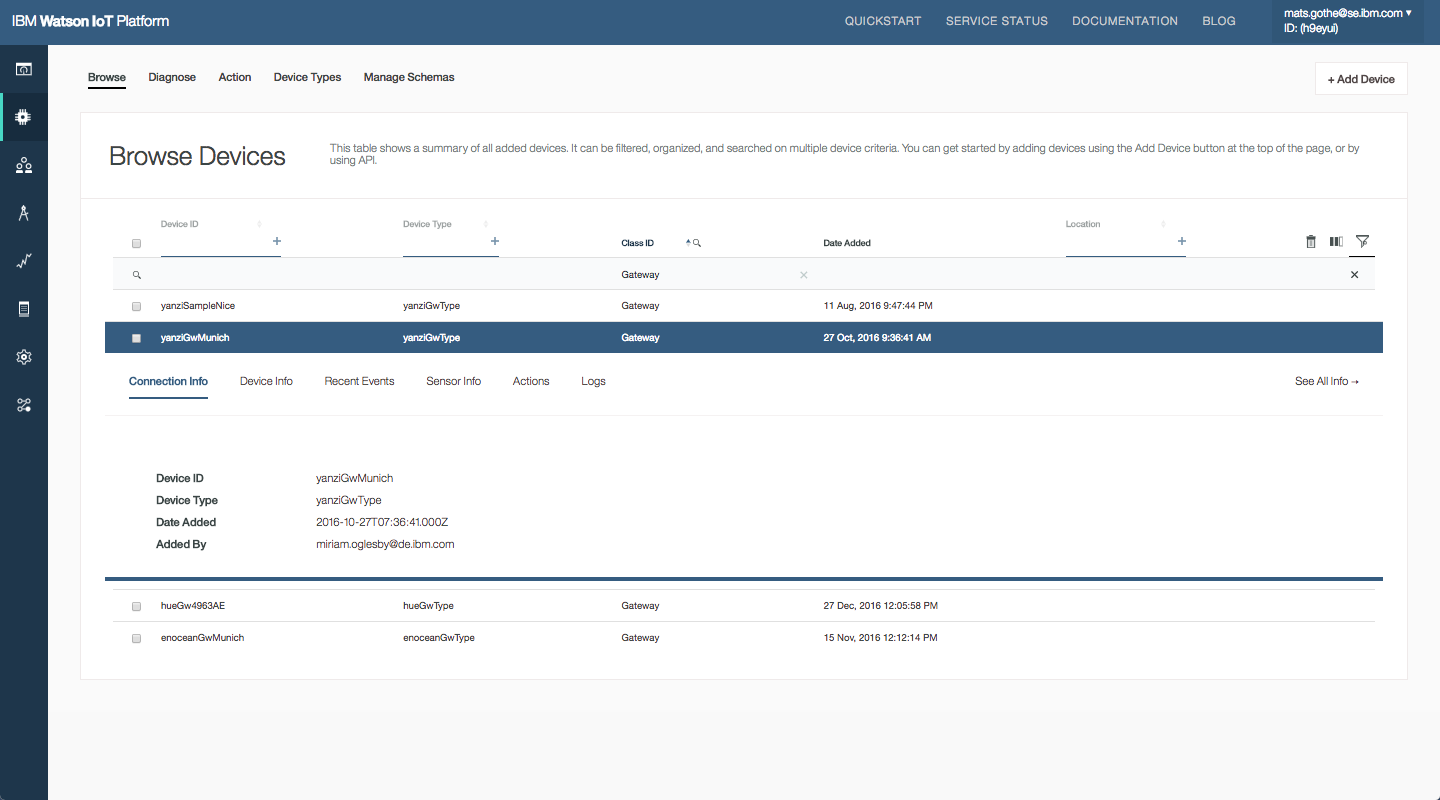Toggle the filter funnel icon
The width and height of the screenshot is (1440, 800).
click(x=1362, y=241)
